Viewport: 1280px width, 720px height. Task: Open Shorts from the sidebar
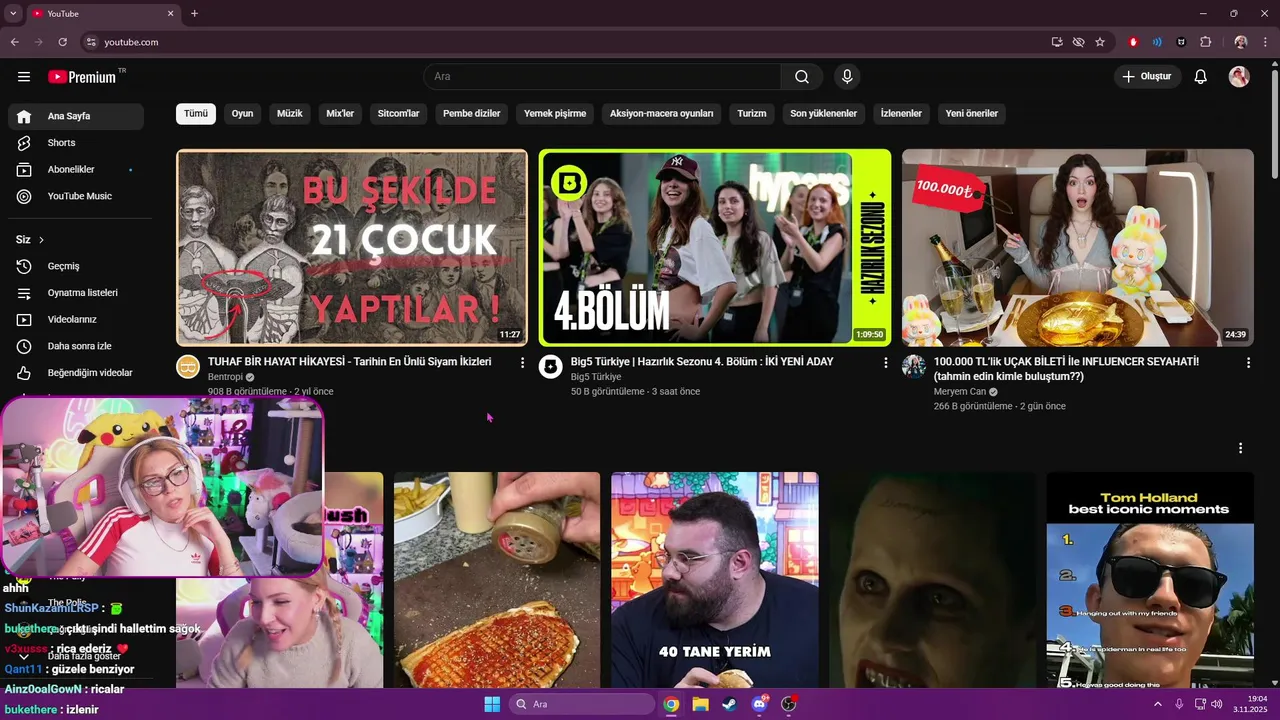76,143
